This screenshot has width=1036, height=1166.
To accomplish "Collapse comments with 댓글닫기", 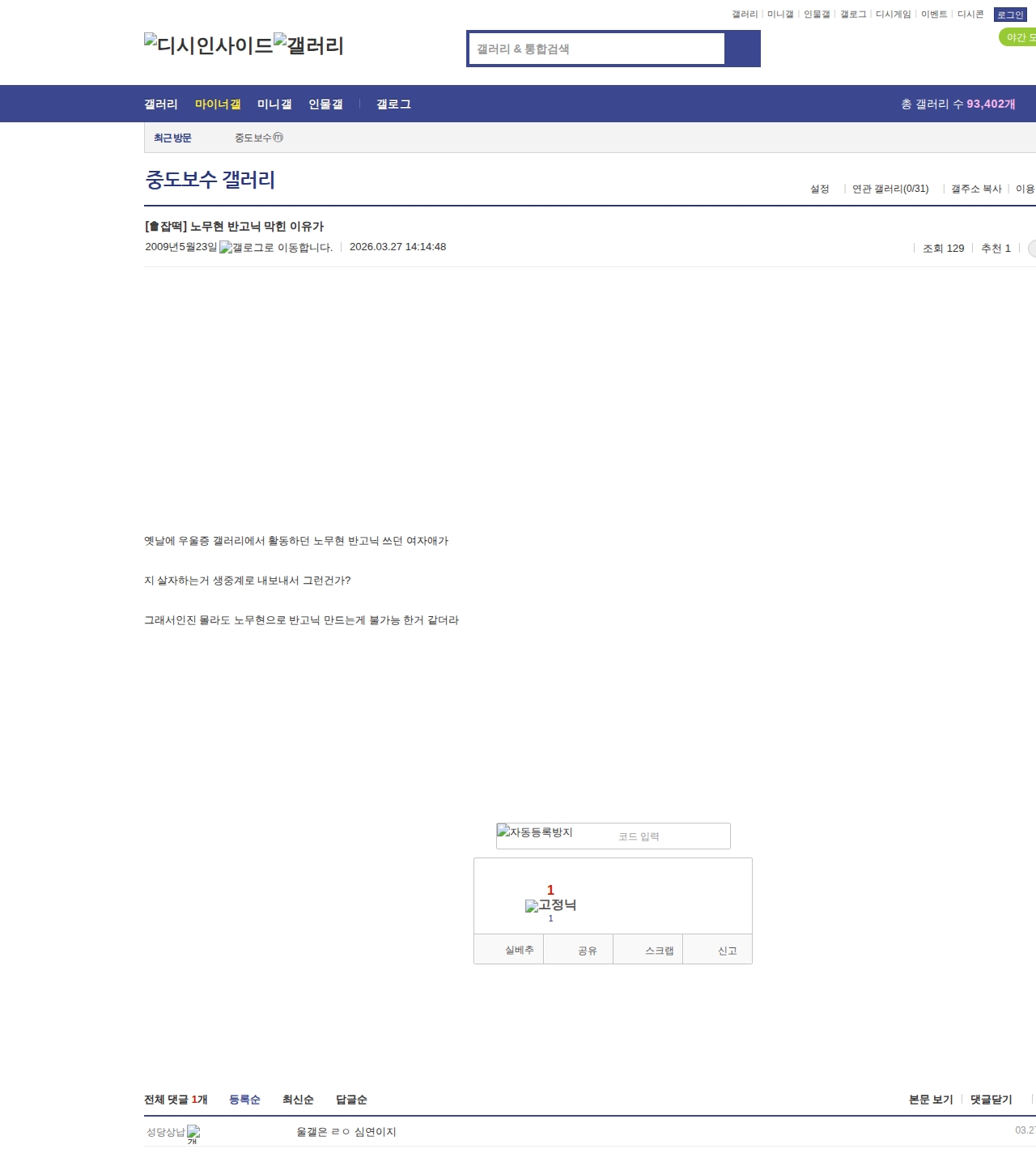I will pos(991,1100).
